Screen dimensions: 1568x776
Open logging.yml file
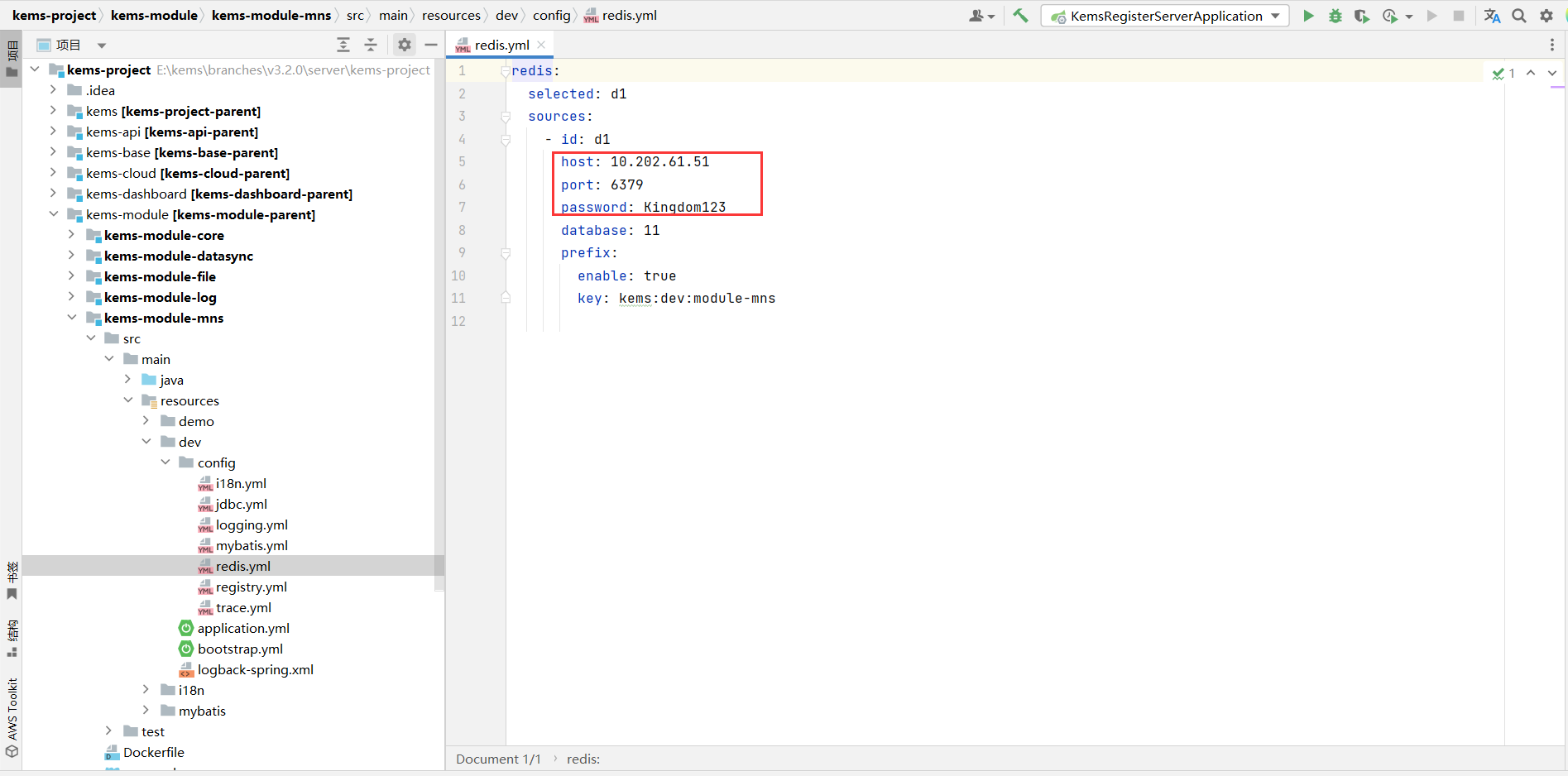pos(243,525)
